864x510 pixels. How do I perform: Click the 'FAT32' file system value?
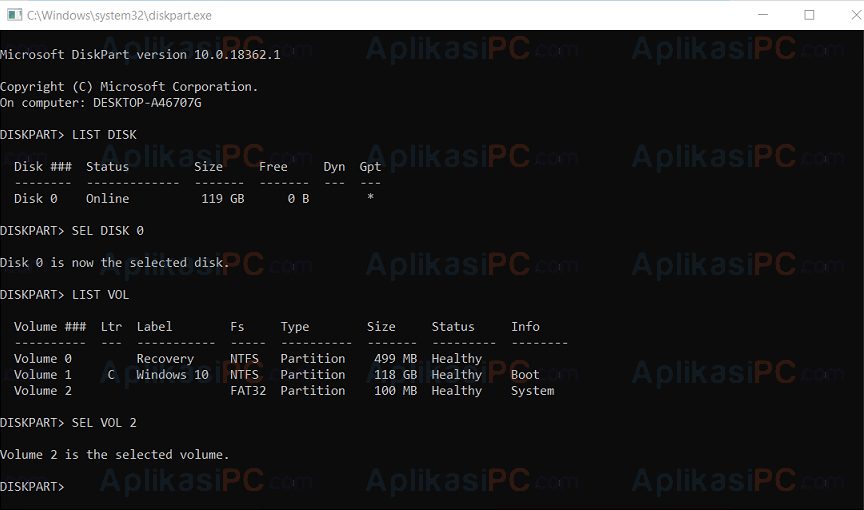[x=248, y=390]
